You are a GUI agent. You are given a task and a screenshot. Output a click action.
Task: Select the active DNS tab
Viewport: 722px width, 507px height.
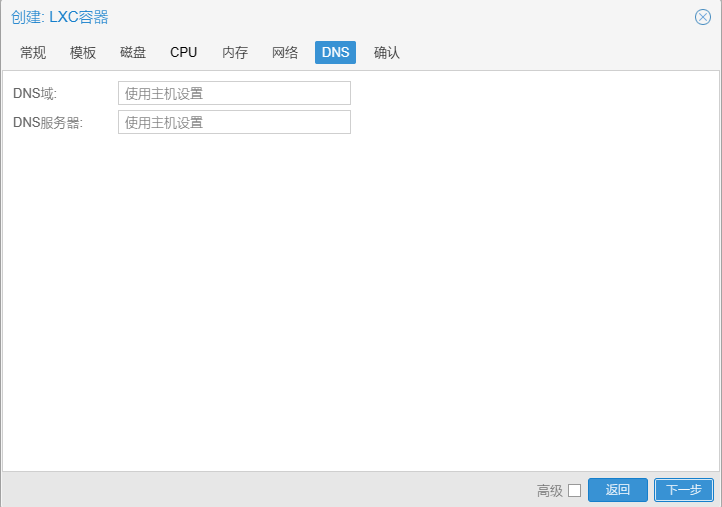(x=335, y=52)
